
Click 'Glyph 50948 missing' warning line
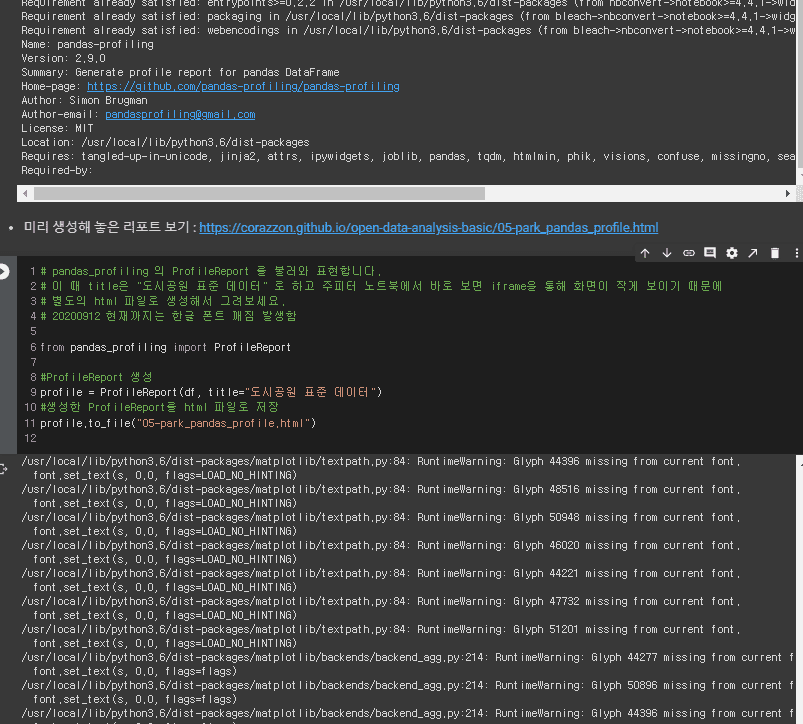[381, 518]
